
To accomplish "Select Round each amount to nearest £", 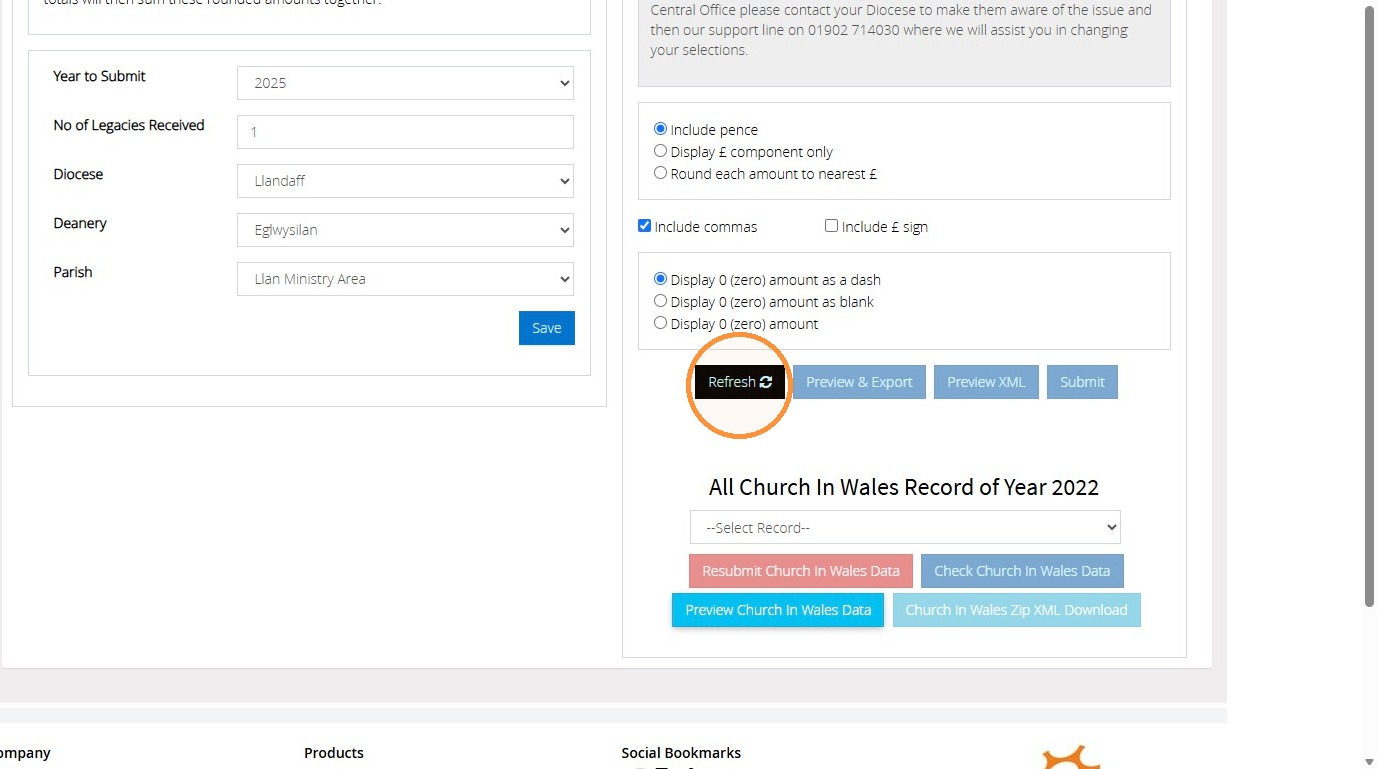I will (x=660, y=173).
